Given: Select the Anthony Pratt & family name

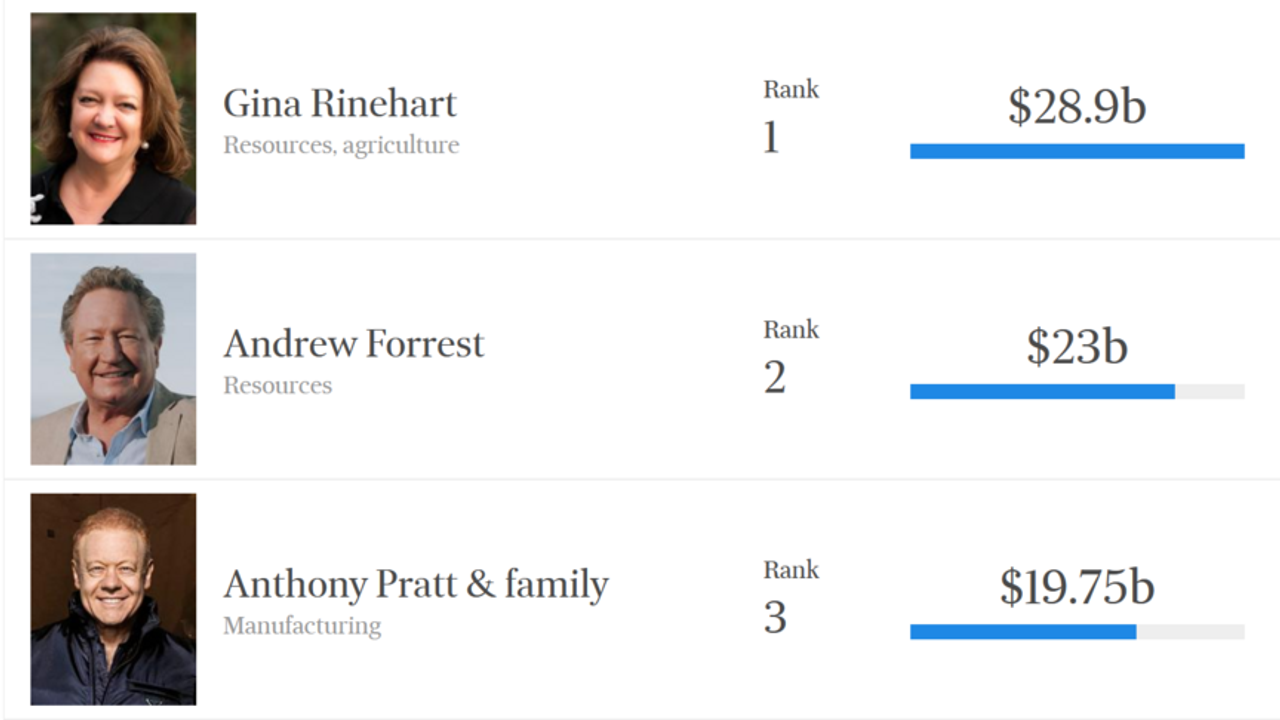Looking at the screenshot, I should pos(416,584).
